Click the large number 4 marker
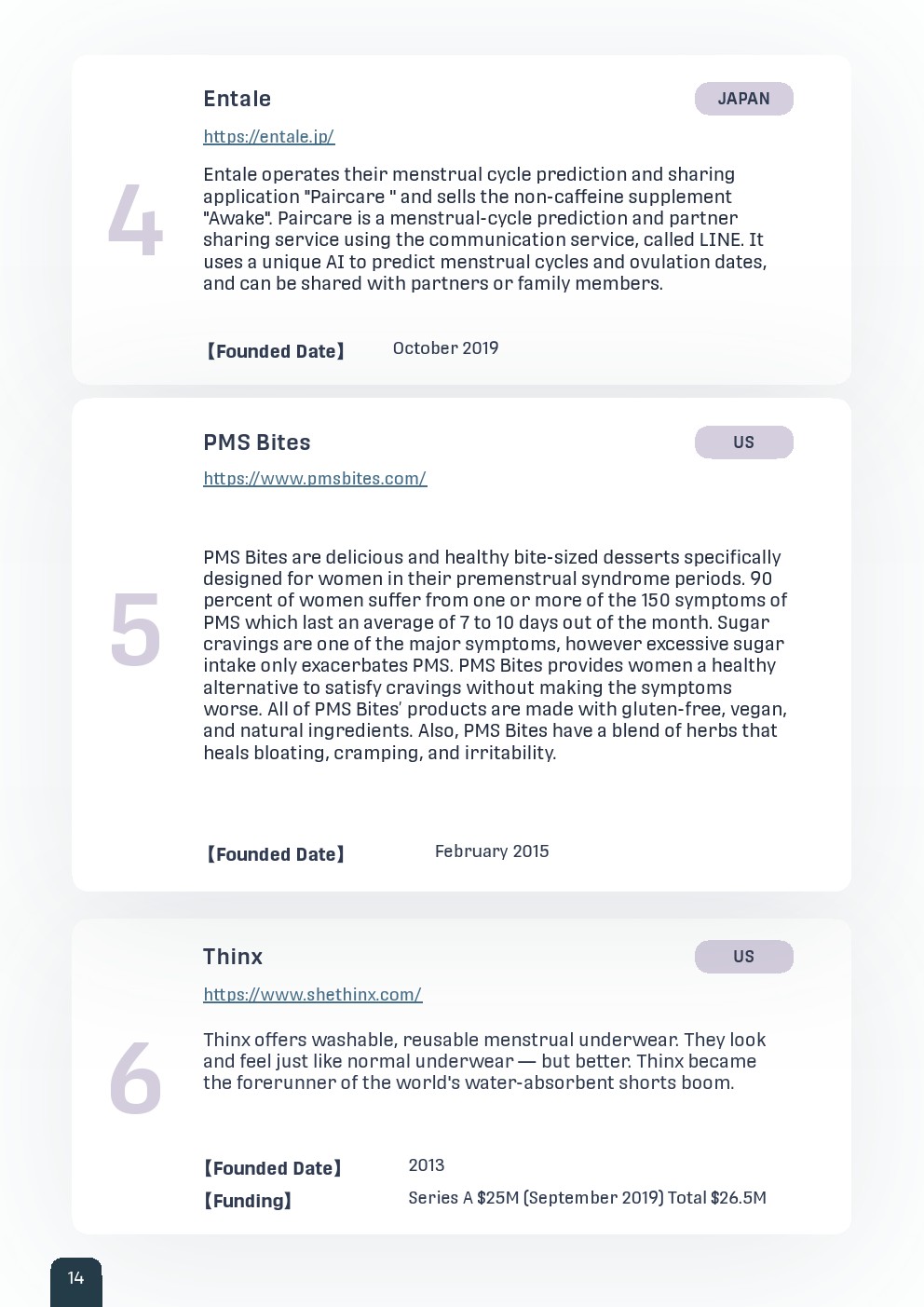Image resolution: width=924 pixels, height=1307 pixels. 135,221
